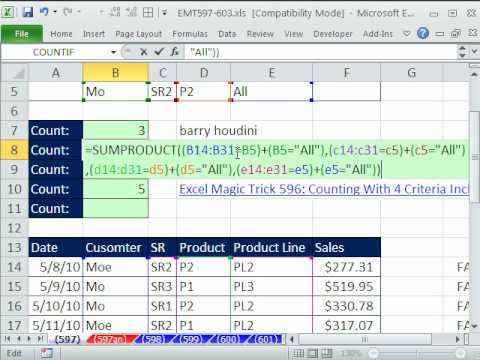Toggle minimize the ribbon caret

[407, 34]
